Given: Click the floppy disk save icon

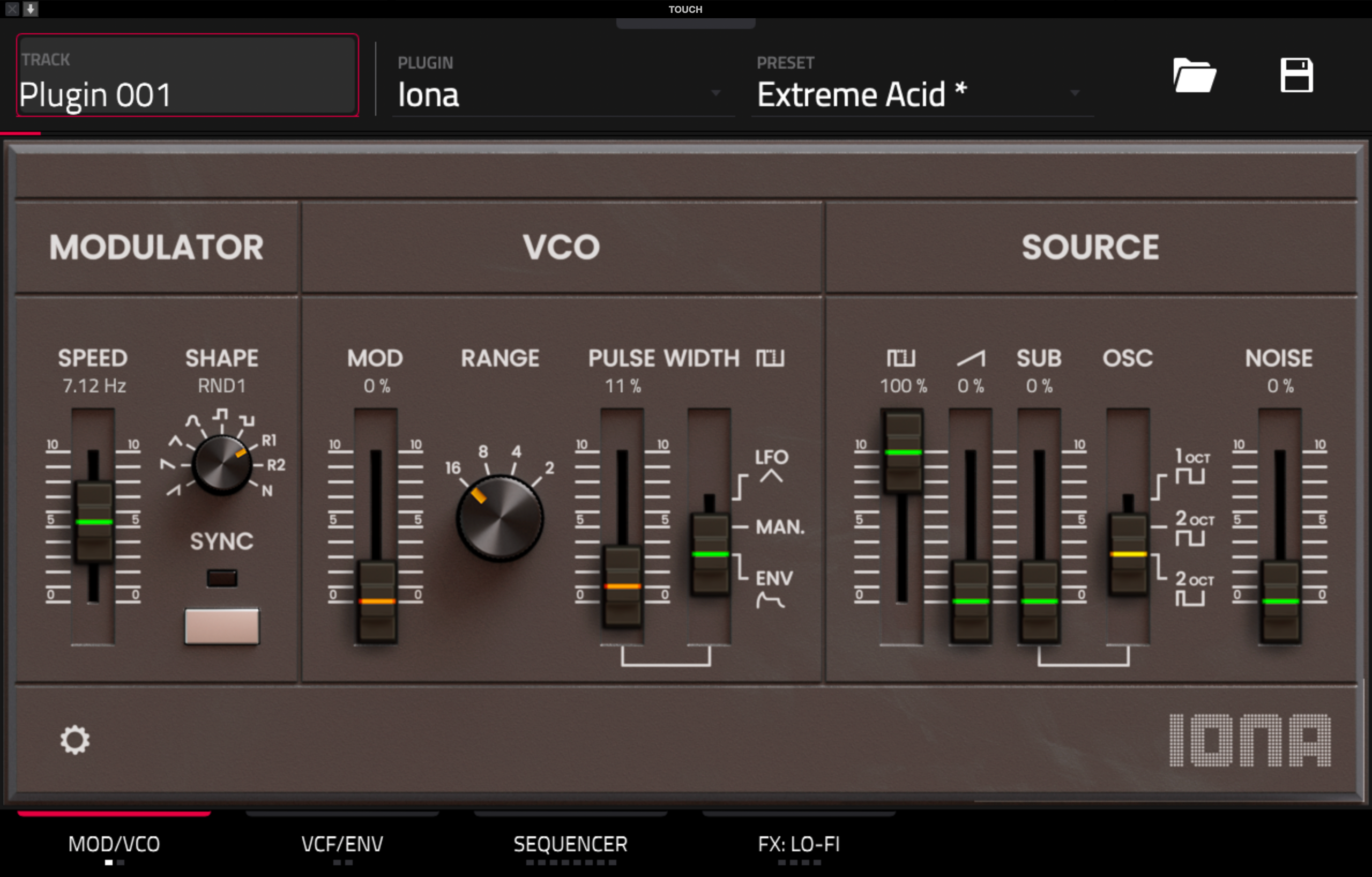Looking at the screenshot, I should click(x=1296, y=75).
